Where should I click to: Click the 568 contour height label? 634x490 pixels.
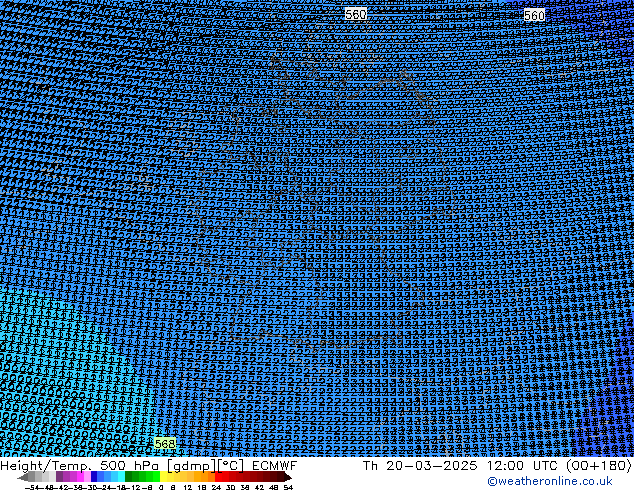coord(165,444)
